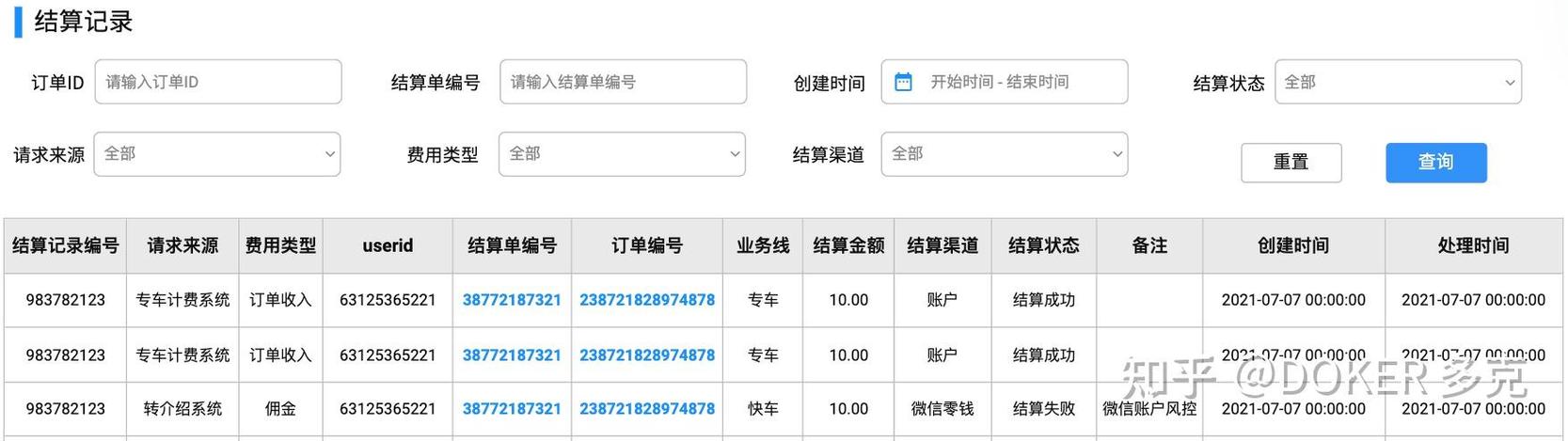Screen dimensions: 1568x441
Task: Click the 微信账户风控 remark cell
Action: tap(1149, 409)
